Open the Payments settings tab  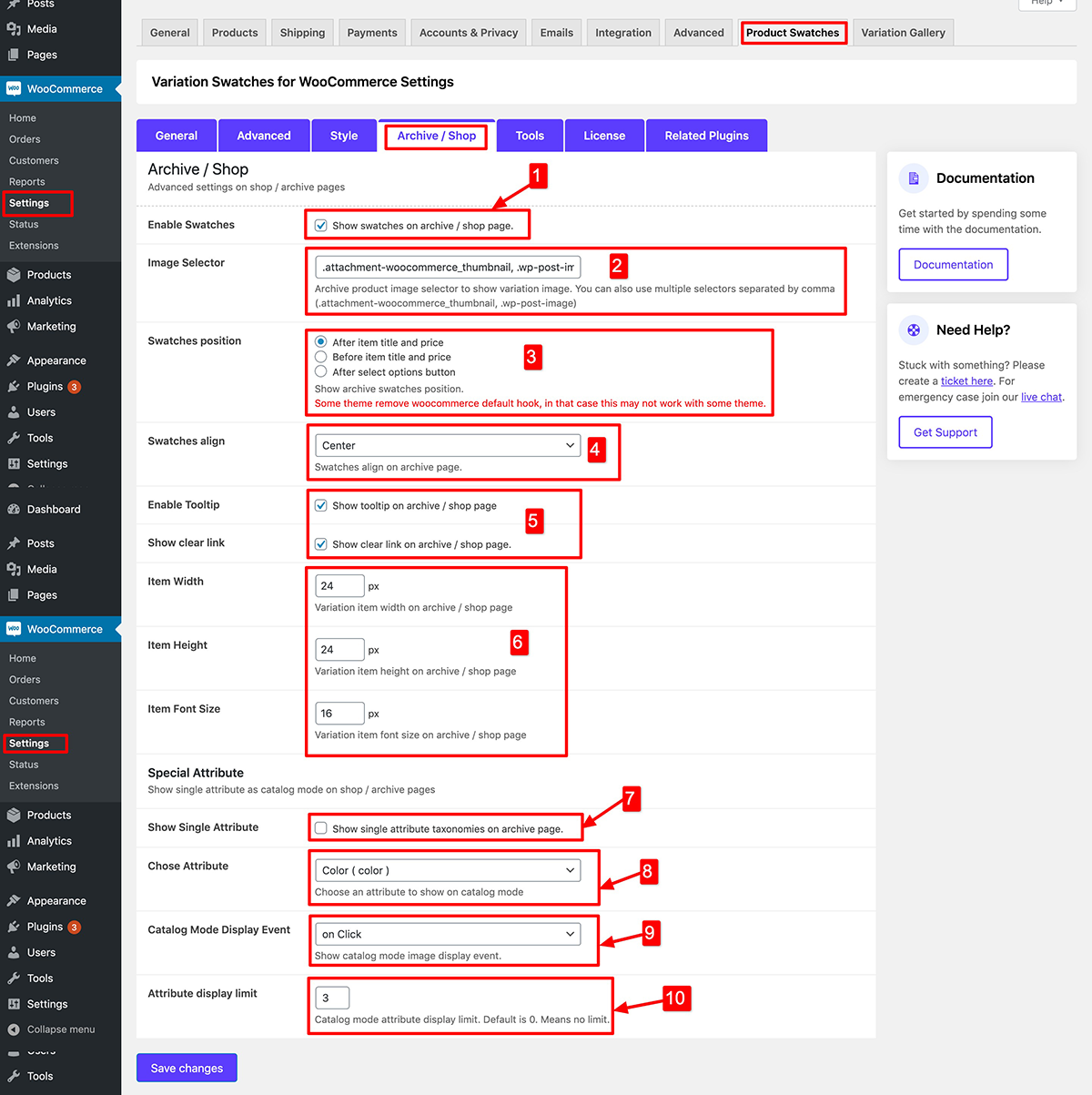click(372, 33)
